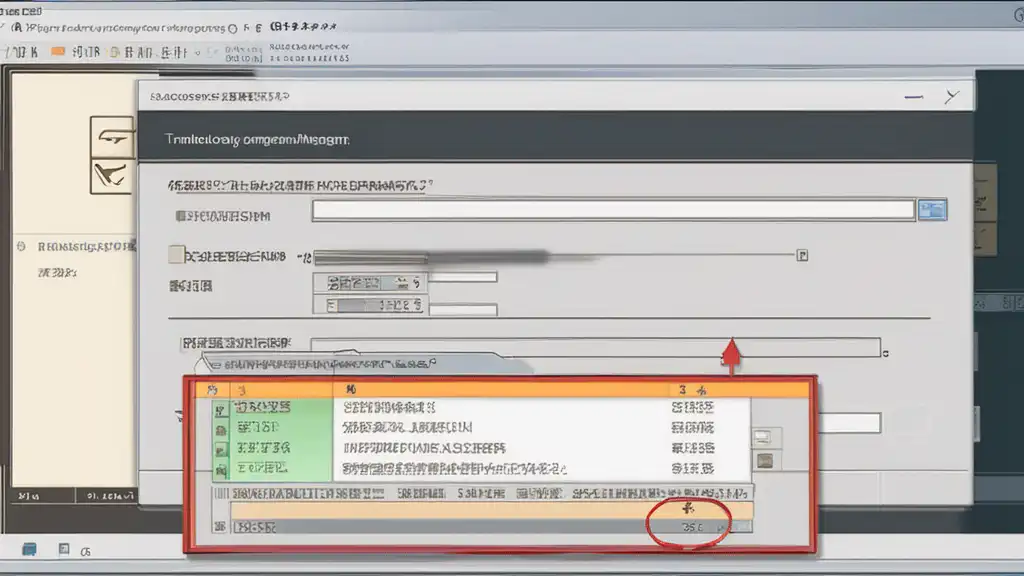Close the dialog with the X button
Image resolution: width=1024 pixels, height=576 pixels.
(x=951, y=97)
